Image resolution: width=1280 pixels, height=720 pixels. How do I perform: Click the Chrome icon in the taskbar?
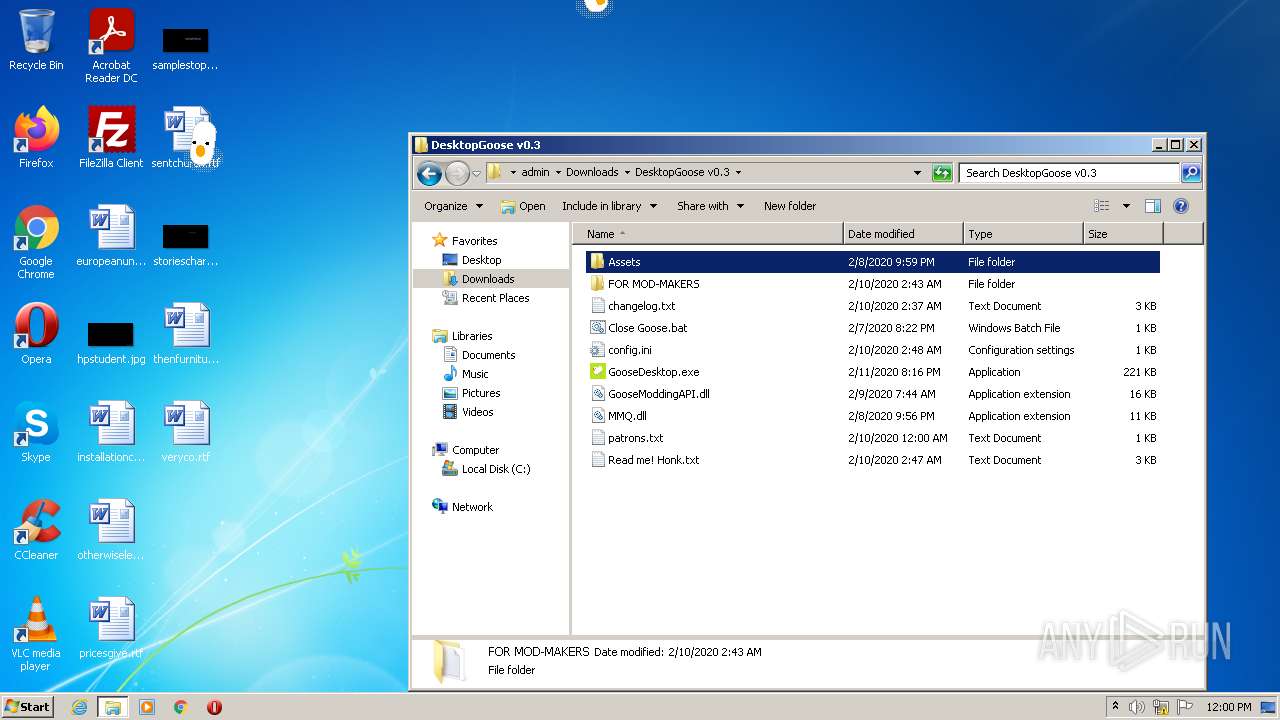(181, 707)
